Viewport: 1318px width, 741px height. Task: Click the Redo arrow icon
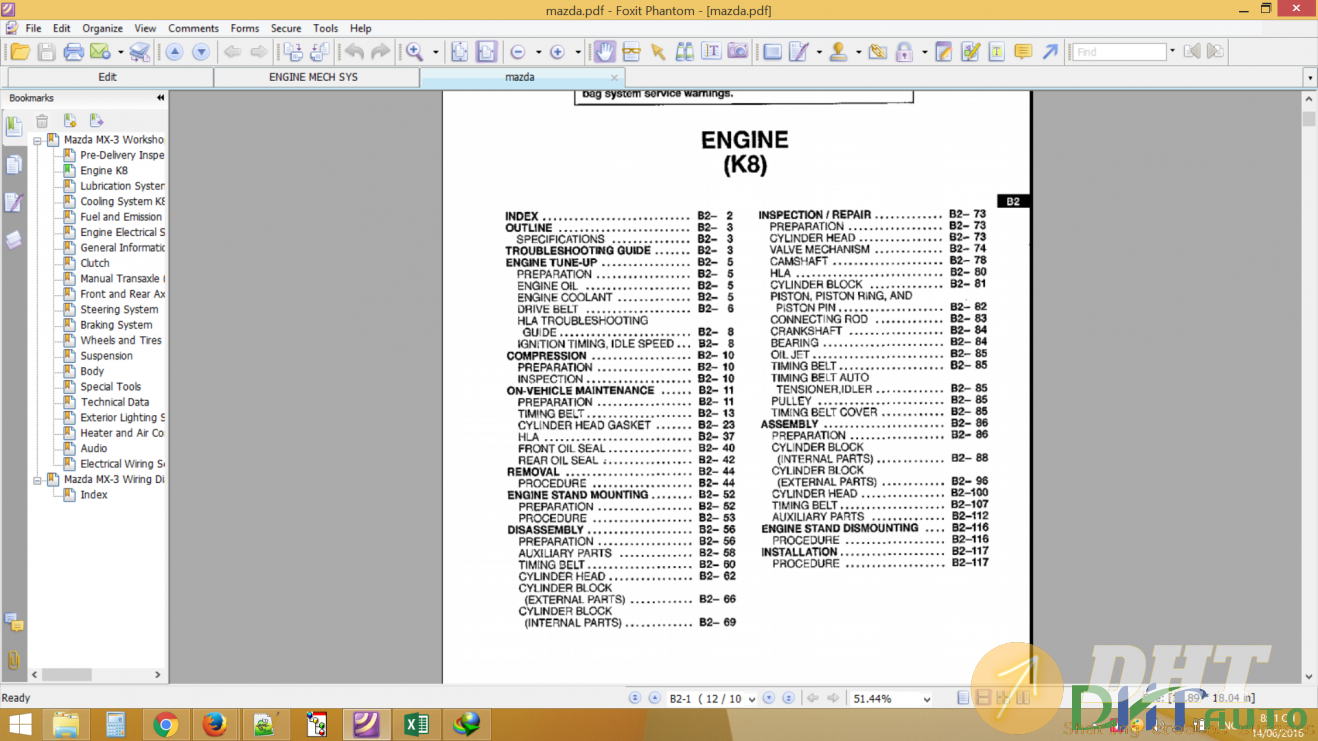(x=380, y=52)
